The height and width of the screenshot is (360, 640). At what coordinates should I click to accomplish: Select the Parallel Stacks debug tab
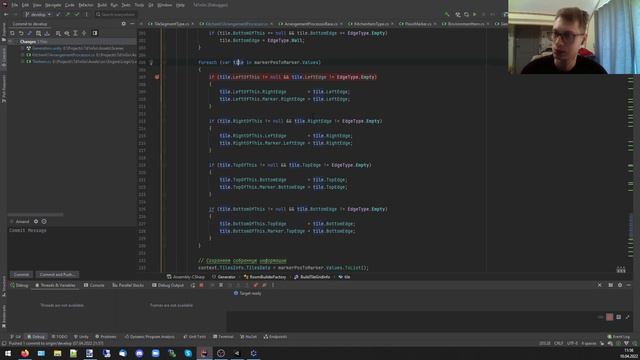click(128, 285)
